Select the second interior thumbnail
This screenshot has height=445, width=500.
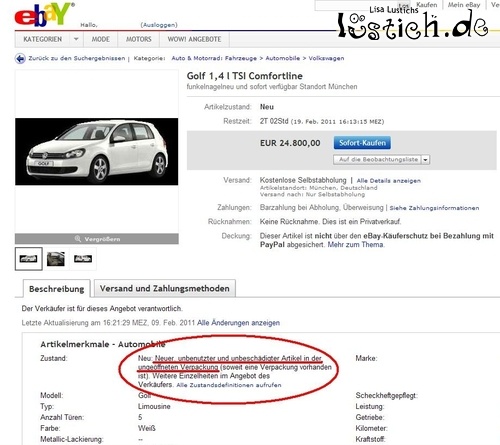coord(56,259)
